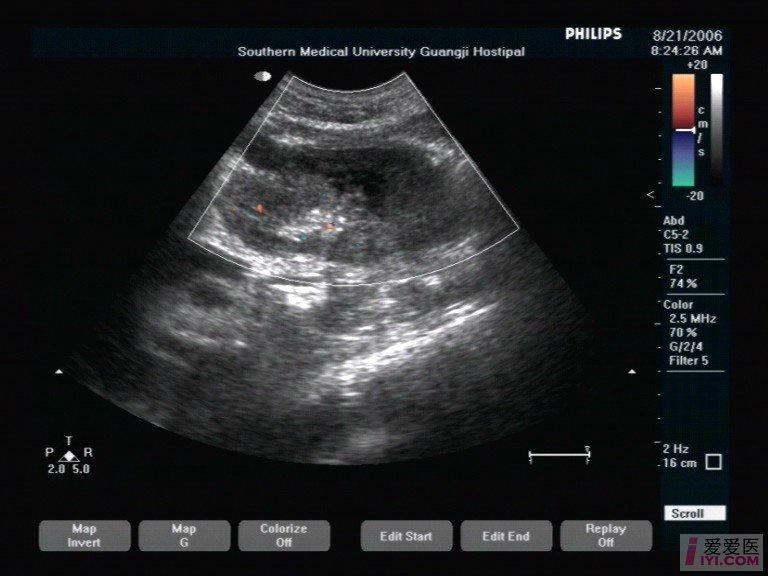Check the square box beside 16 cm
Image resolution: width=768 pixels, height=576 pixels.
(713, 462)
